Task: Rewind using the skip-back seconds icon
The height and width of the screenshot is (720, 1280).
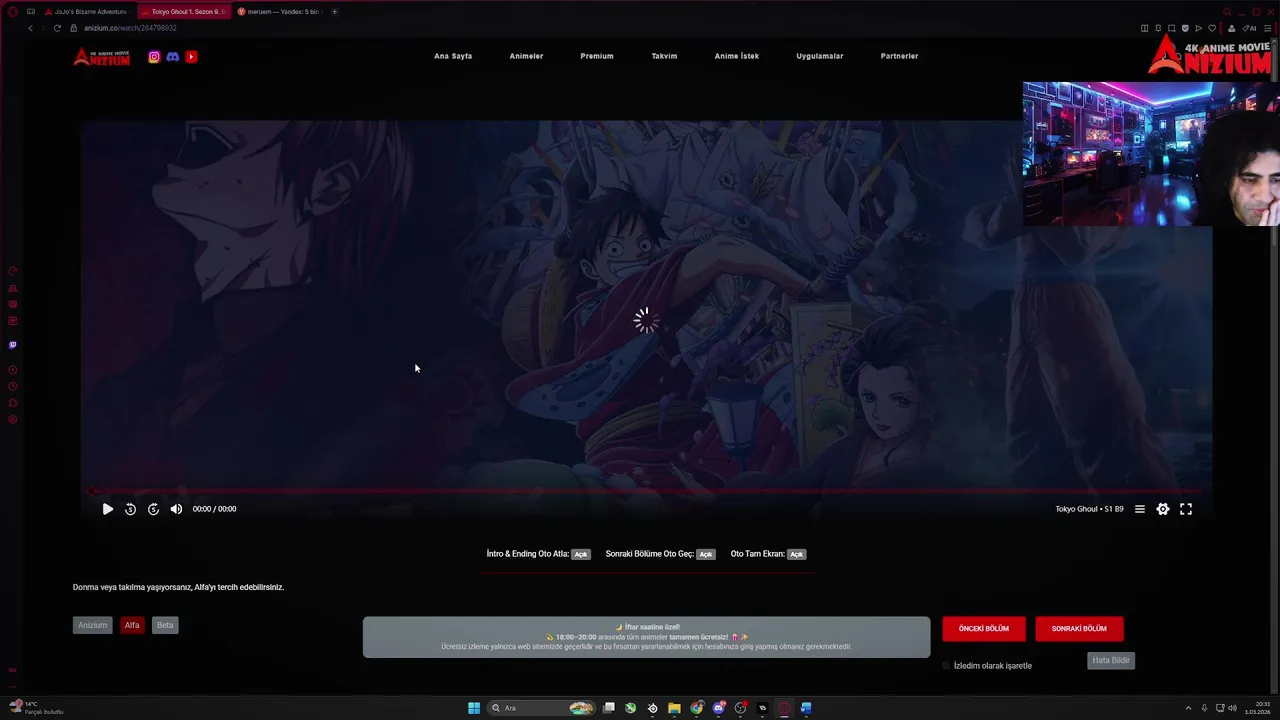Action: click(x=130, y=509)
